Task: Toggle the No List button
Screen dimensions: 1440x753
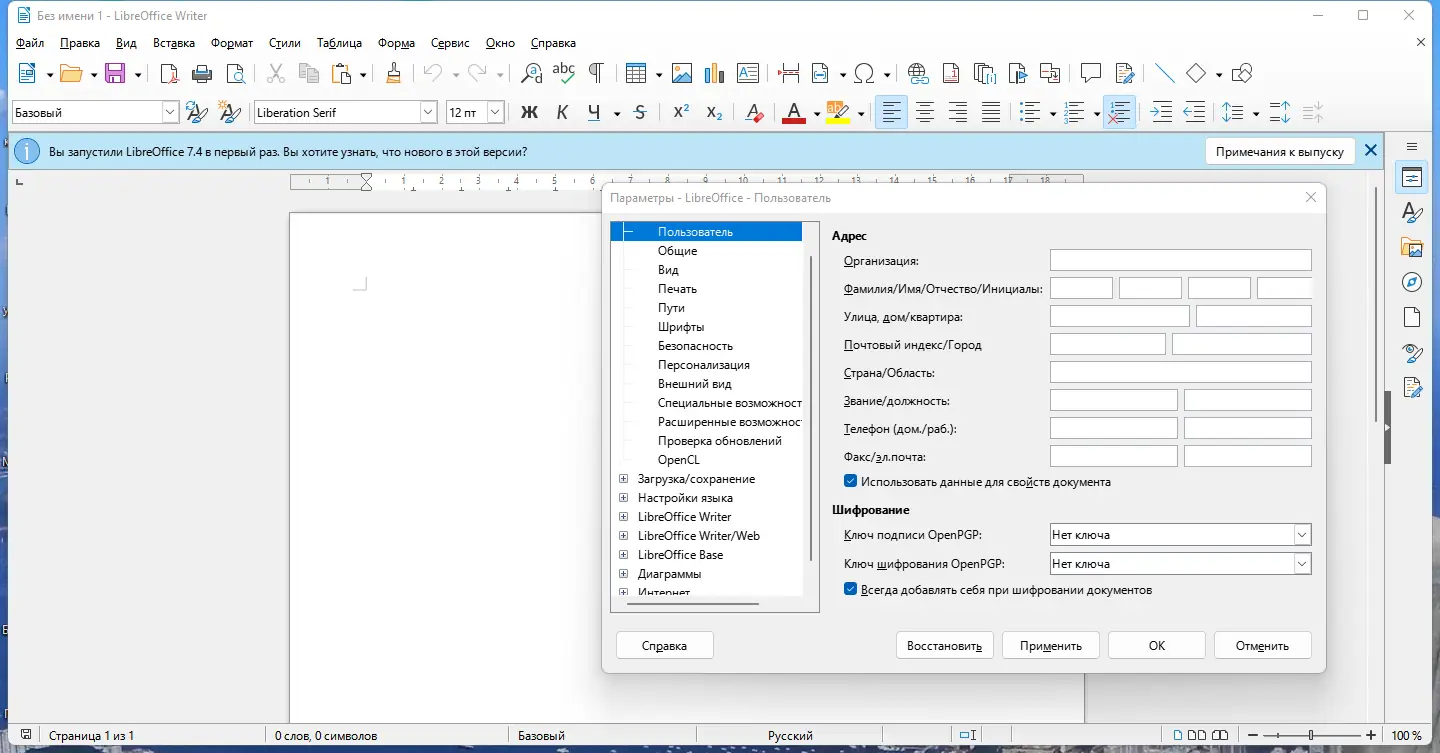Action: 1120,112
